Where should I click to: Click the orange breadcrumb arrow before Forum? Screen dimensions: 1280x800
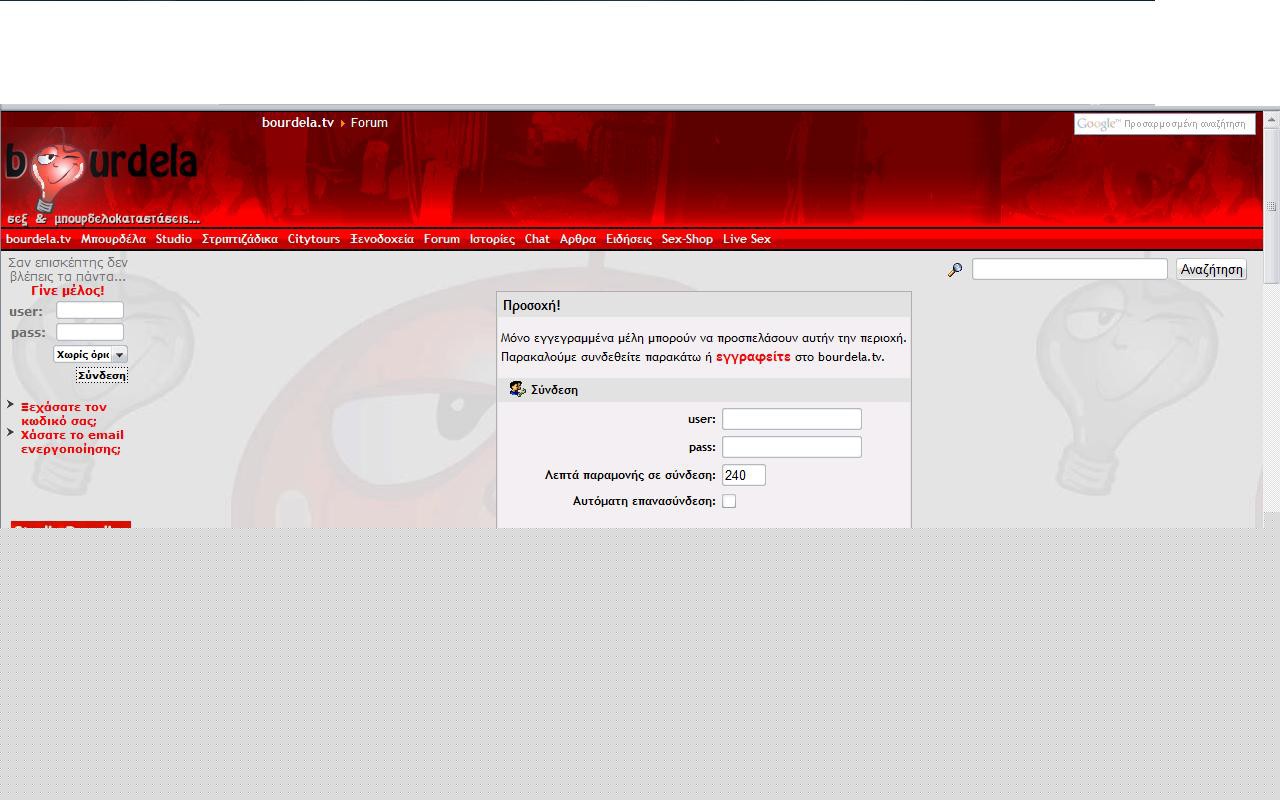coord(342,123)
